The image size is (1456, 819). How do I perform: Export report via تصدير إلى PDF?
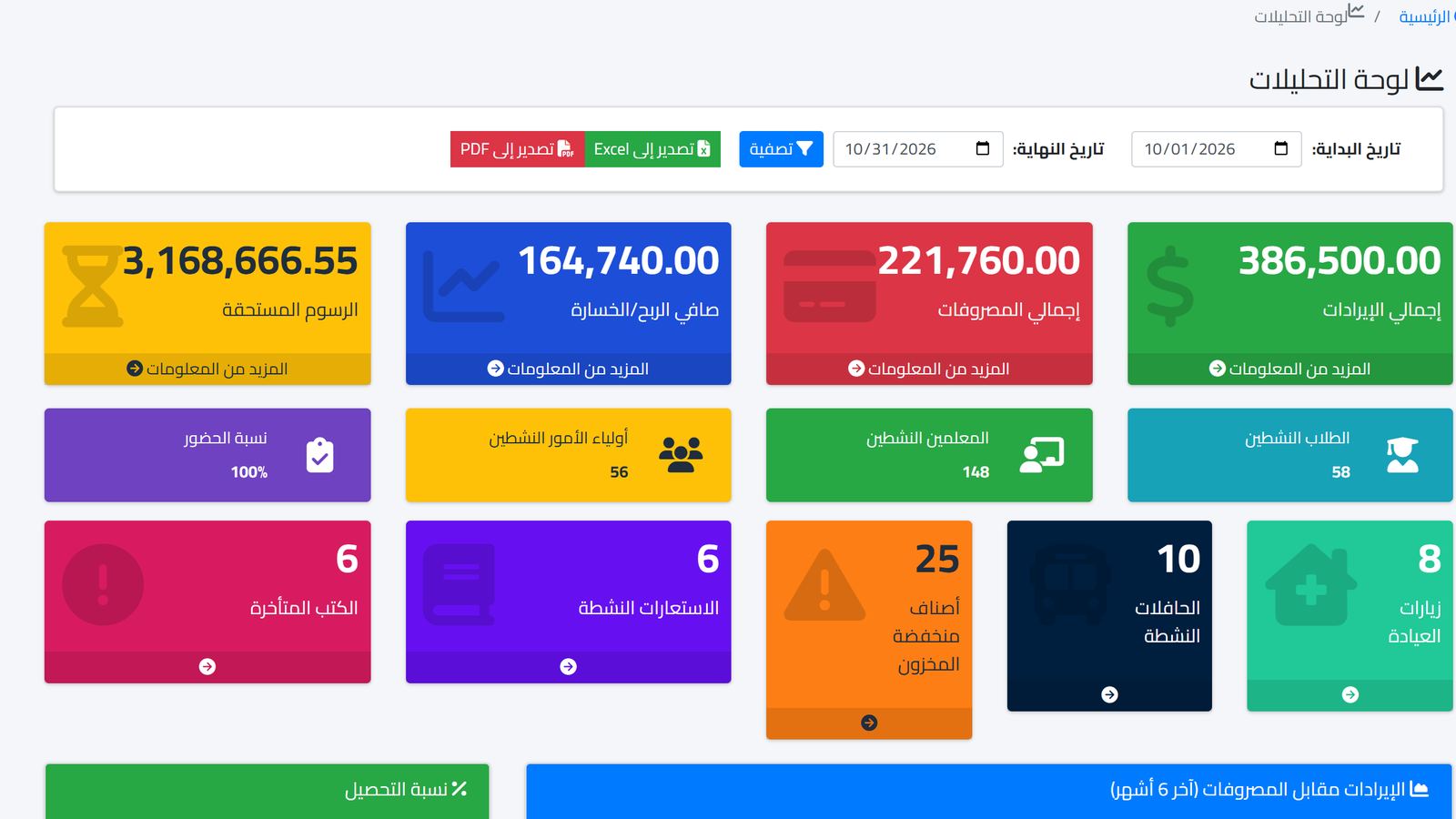[518, 149]
